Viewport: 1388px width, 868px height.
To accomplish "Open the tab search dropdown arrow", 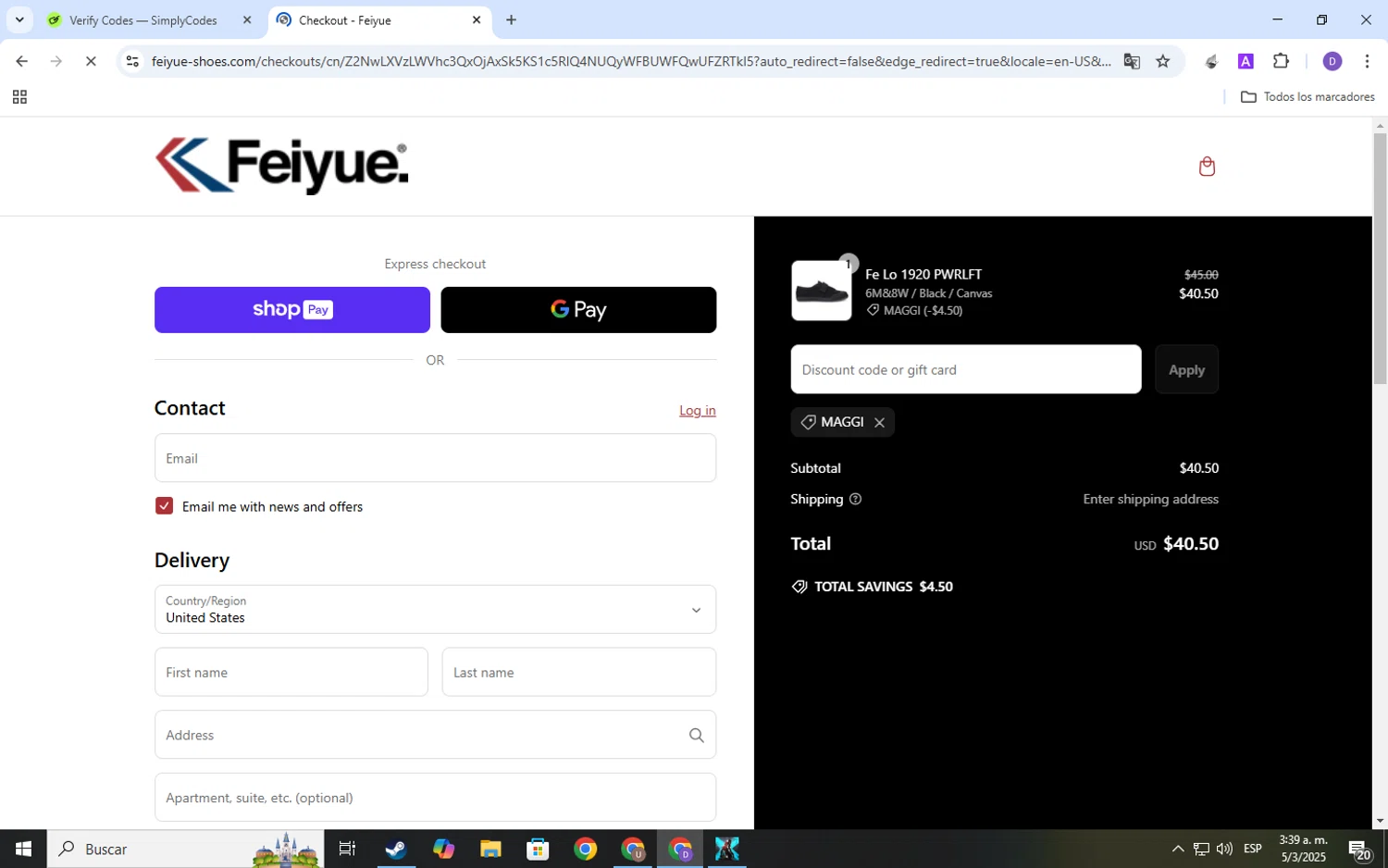I will [19, 19].
